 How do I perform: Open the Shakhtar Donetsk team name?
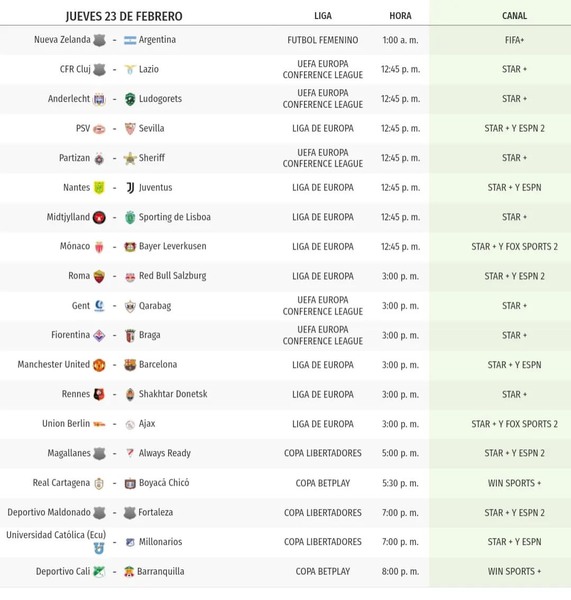tap(173, 394)
